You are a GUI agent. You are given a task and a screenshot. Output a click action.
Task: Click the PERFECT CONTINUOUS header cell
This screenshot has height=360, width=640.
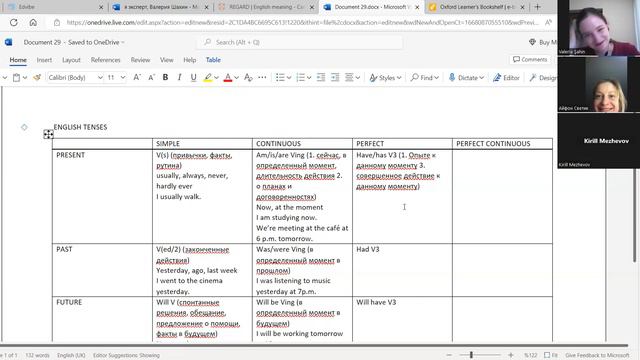point(502,144)
